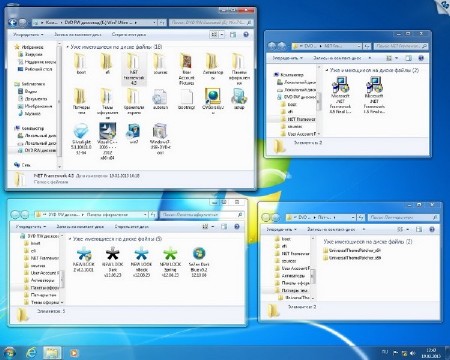Go back in the main DVD window
Image resolution: width=450 pixels, height=360 pixels.
[13, 22]
